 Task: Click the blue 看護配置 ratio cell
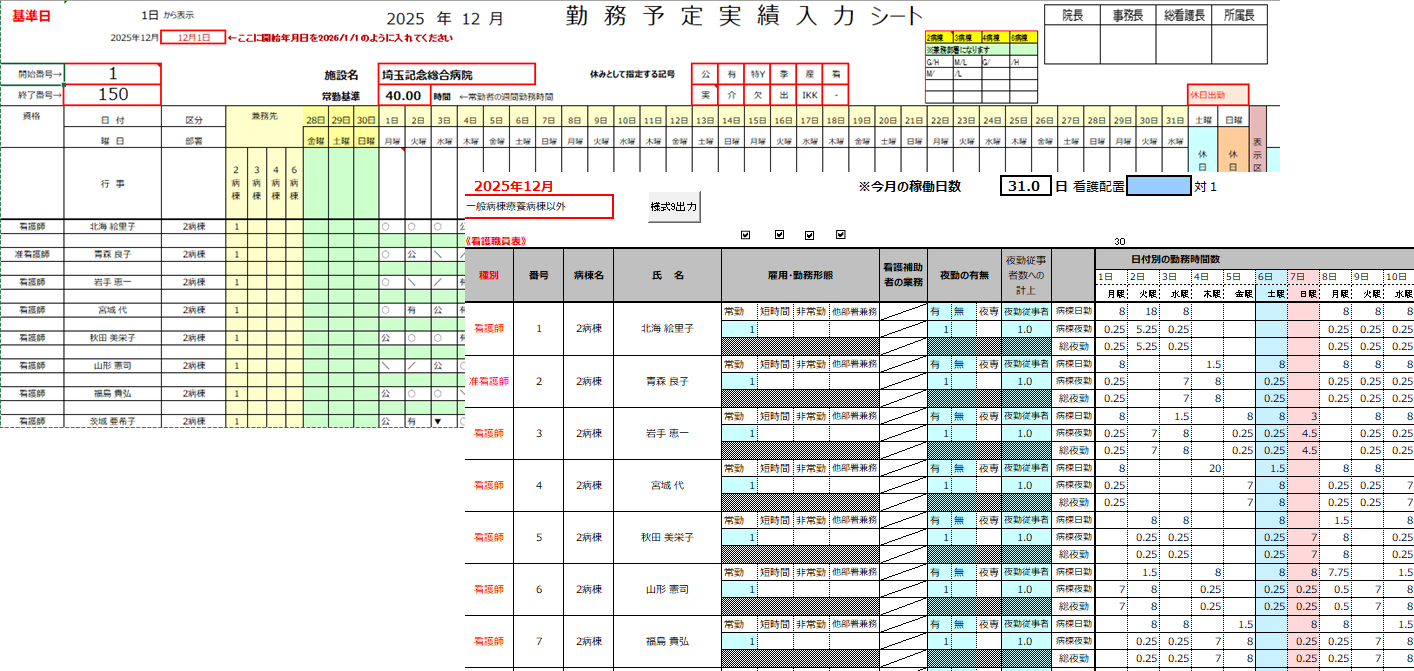[1158, 186]
